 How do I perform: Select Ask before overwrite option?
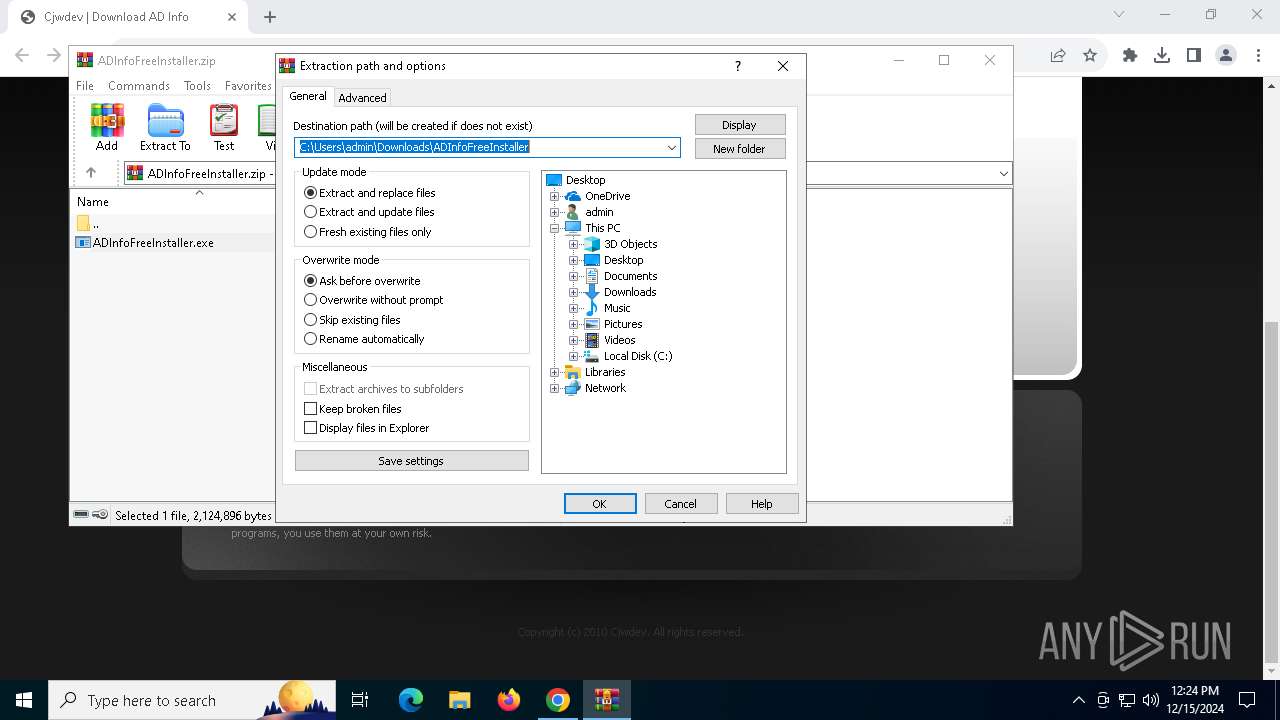362,281
